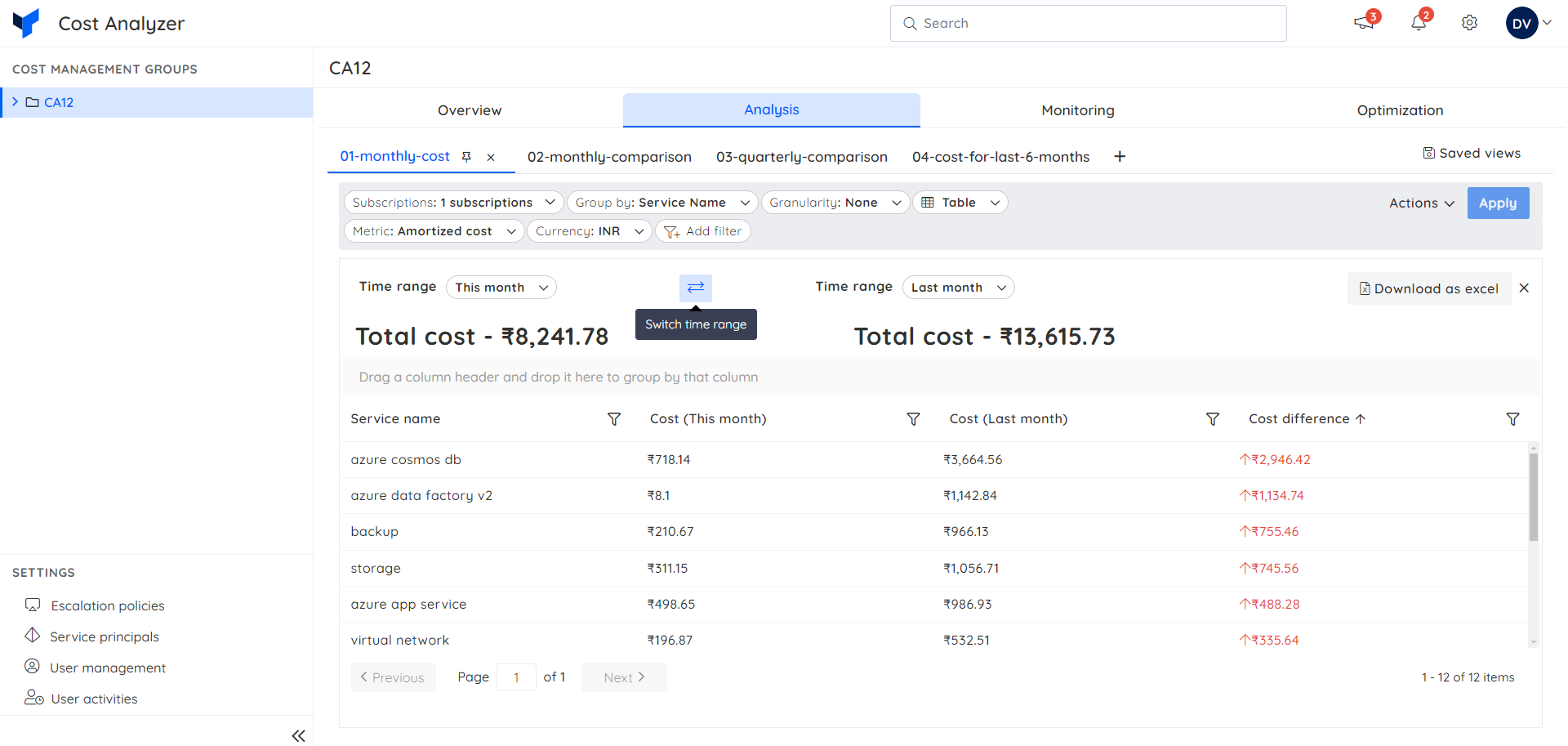Click the User management person icon
This screenshot has height=746, width=1568.
click(x=32, y=666)
